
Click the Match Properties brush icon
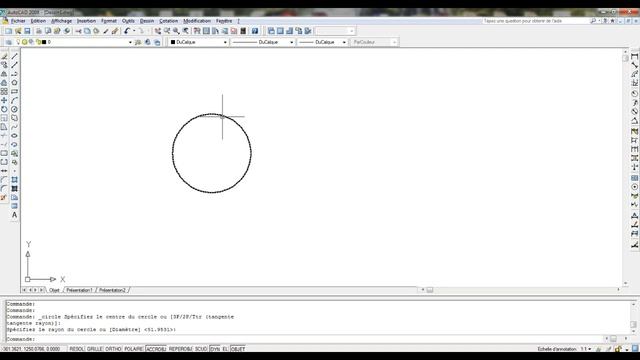tap(106, 31)
